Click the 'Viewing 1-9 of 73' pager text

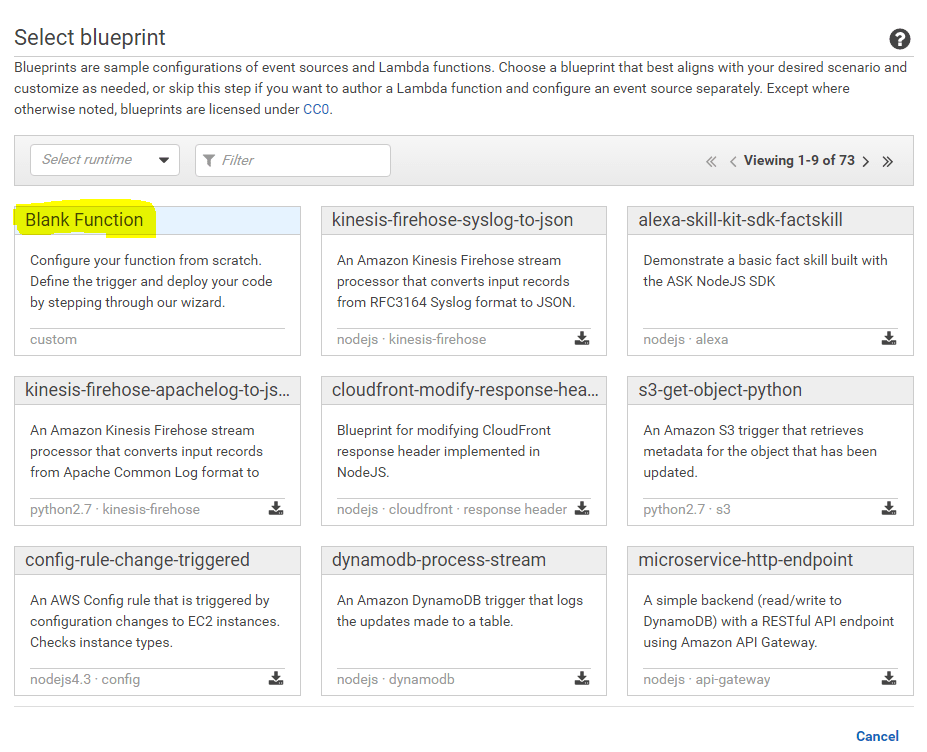click(799, 160)
